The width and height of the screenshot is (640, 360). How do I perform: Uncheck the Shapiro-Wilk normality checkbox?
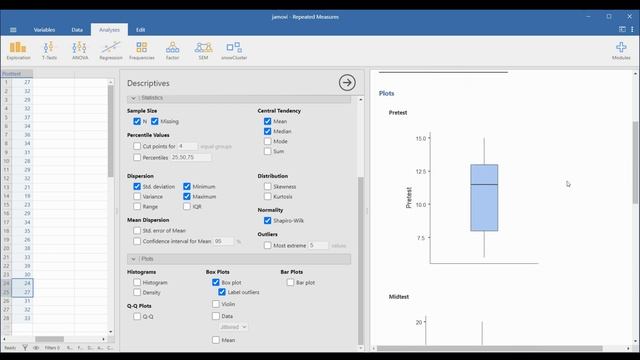[x=267, y=220]
